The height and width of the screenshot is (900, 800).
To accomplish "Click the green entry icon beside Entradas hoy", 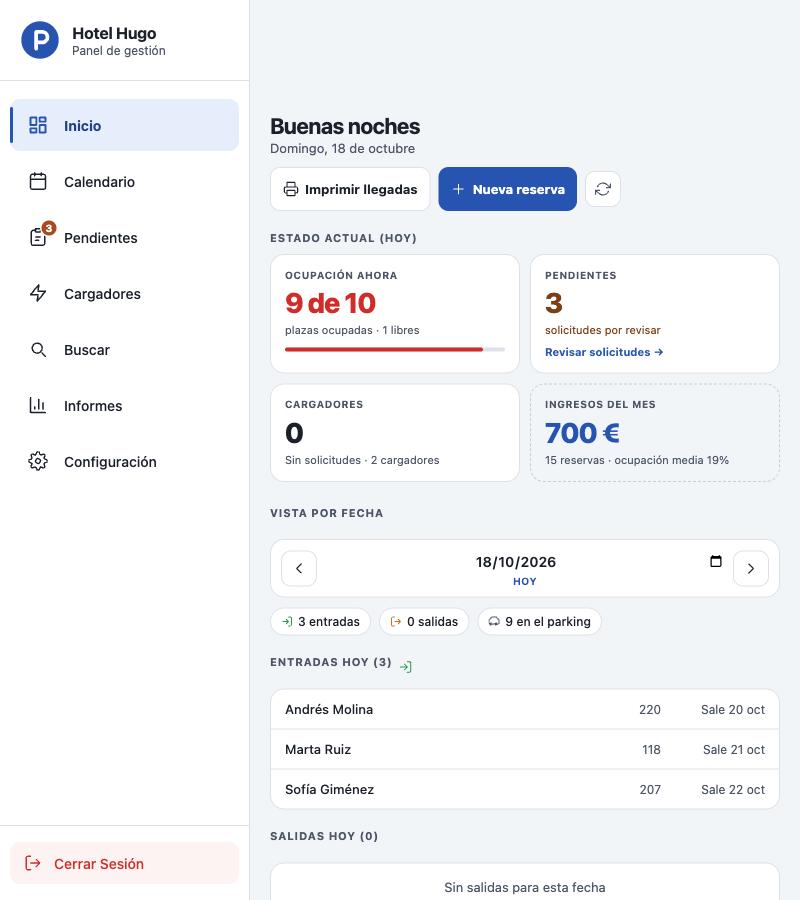I will tap(406, 666).
